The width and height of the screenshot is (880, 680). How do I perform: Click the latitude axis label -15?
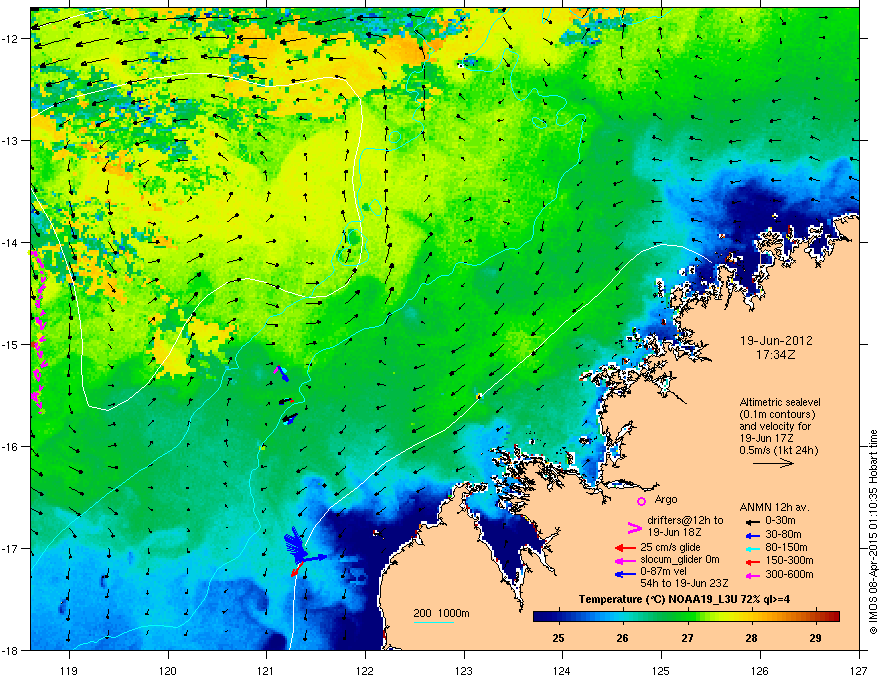pos(12,344)
